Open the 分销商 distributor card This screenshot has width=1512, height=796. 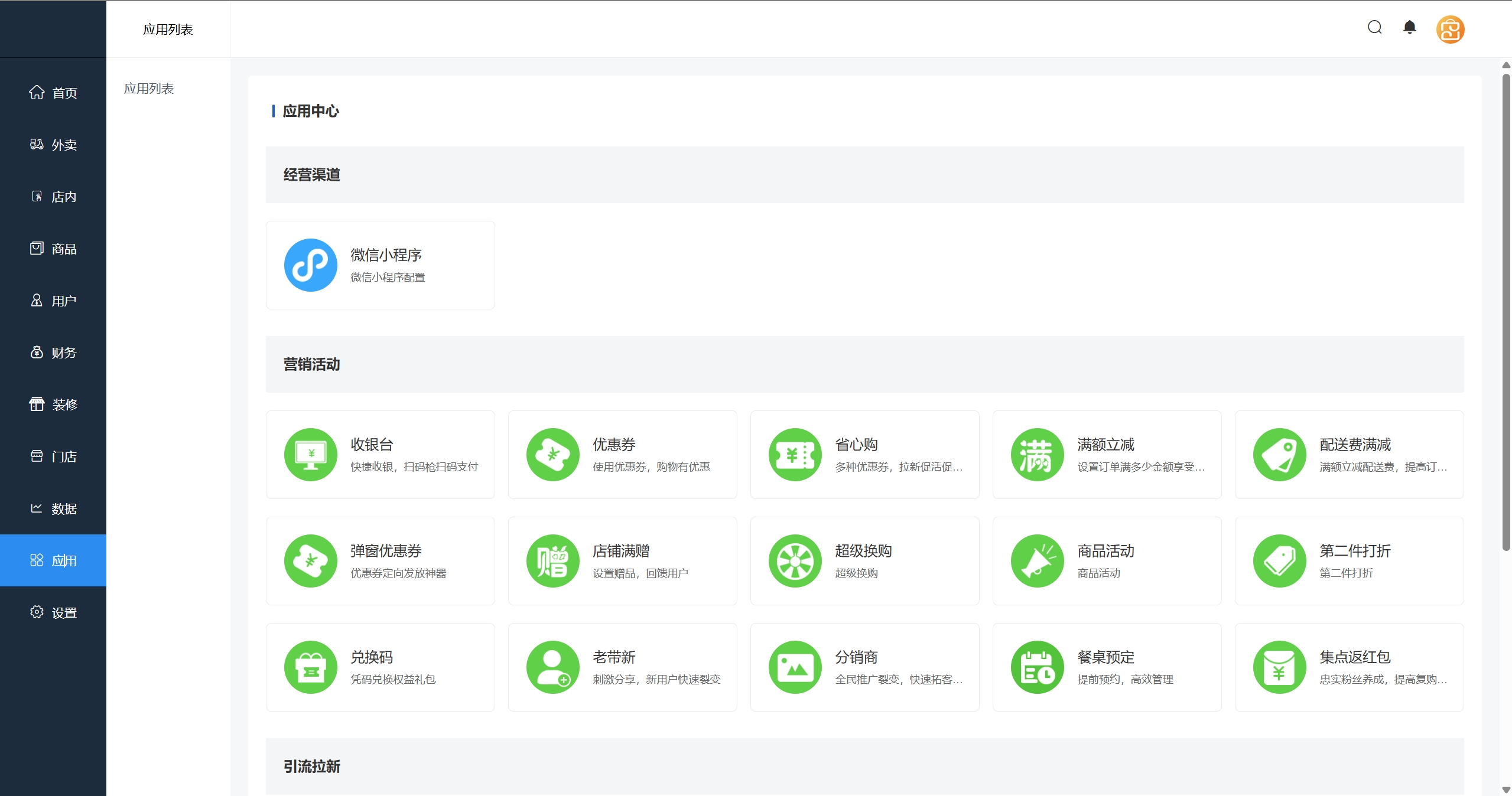(864, 667)
